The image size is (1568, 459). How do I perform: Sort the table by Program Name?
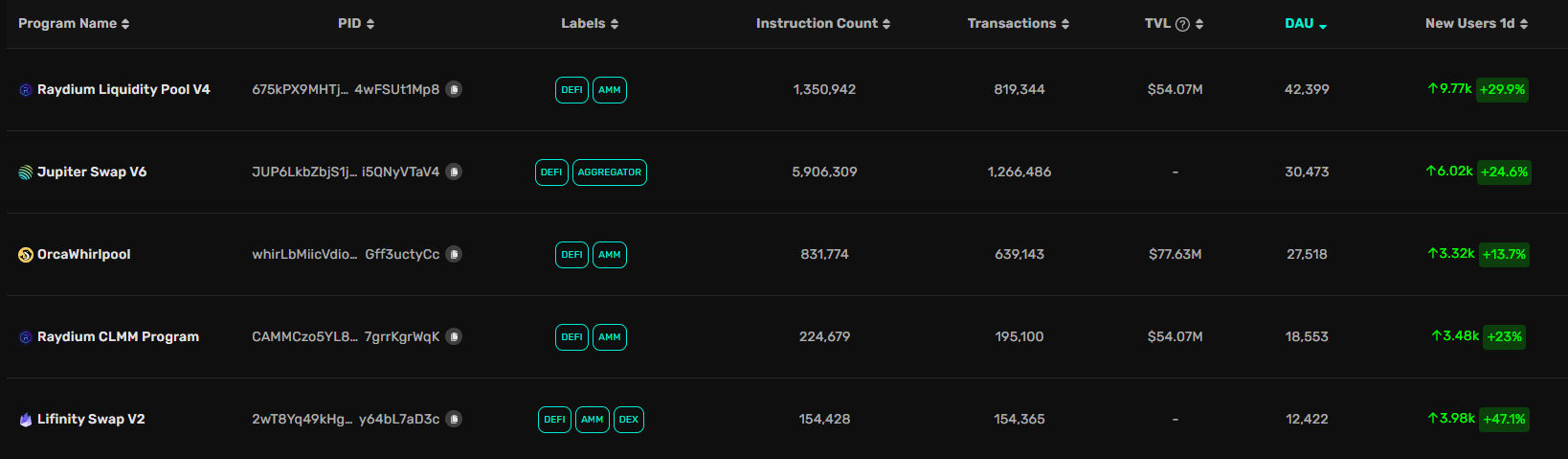coord(74,23)
